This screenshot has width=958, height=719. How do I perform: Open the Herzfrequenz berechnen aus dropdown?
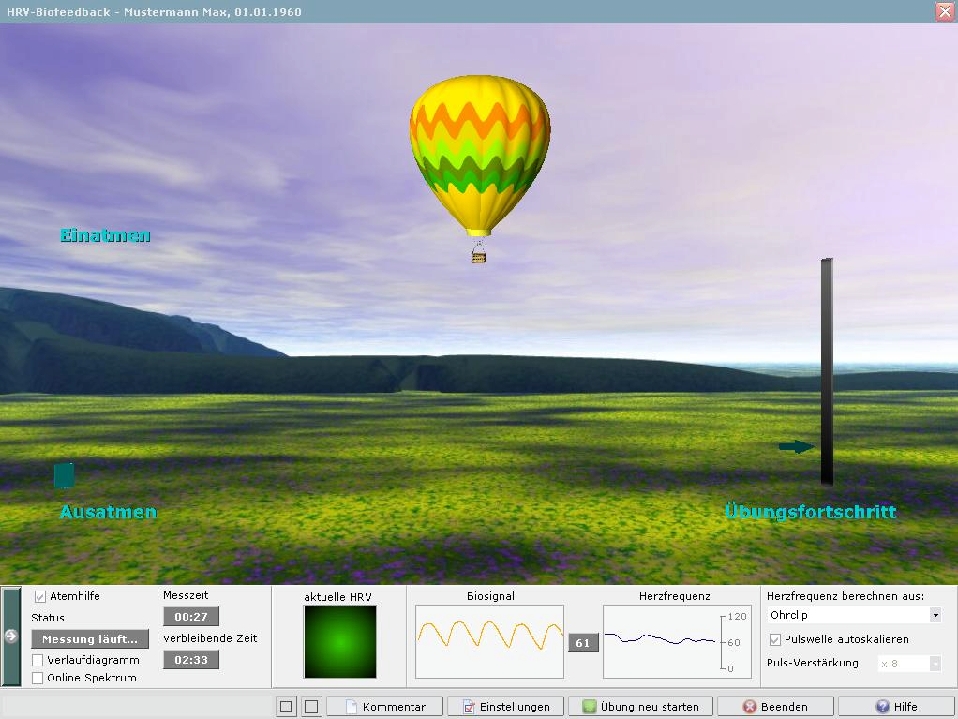(x=934, y=615)
